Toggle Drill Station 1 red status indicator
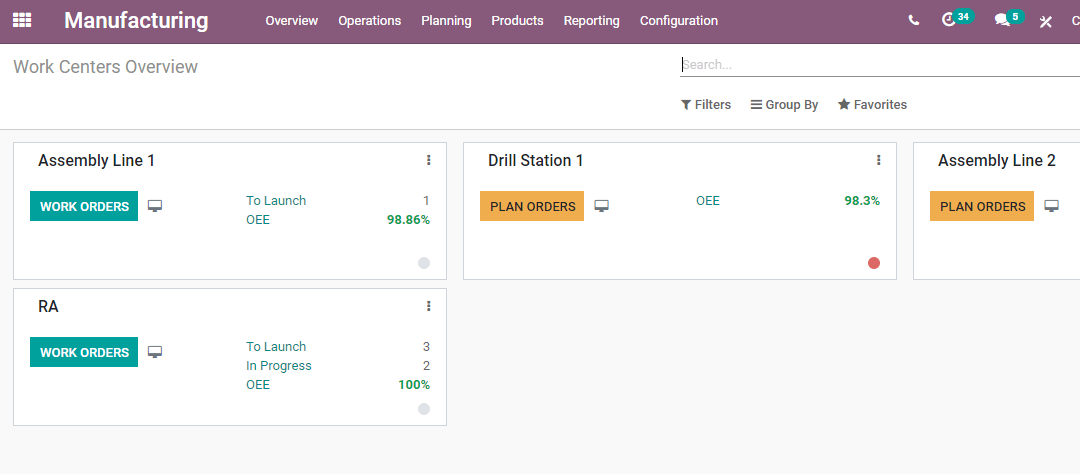This screenshot has width=1080, height=474. click(874, 263)
